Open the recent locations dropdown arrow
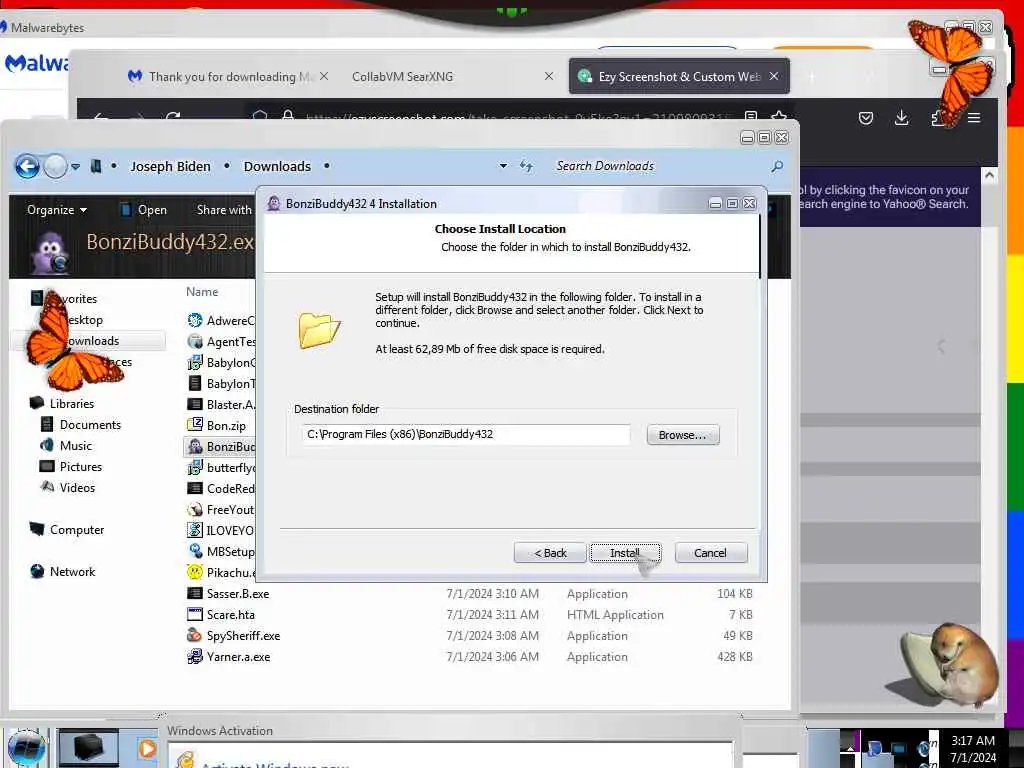This screenshot has width=1024, height=768. 76,167
